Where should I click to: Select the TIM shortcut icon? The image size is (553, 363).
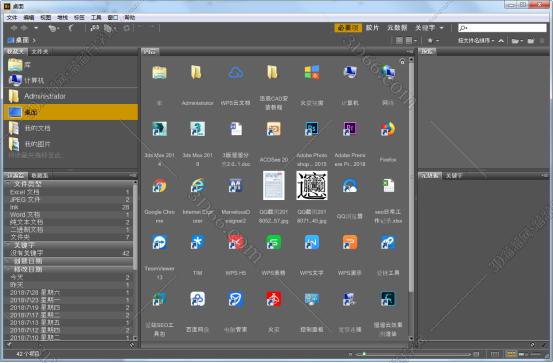(198, 242)
